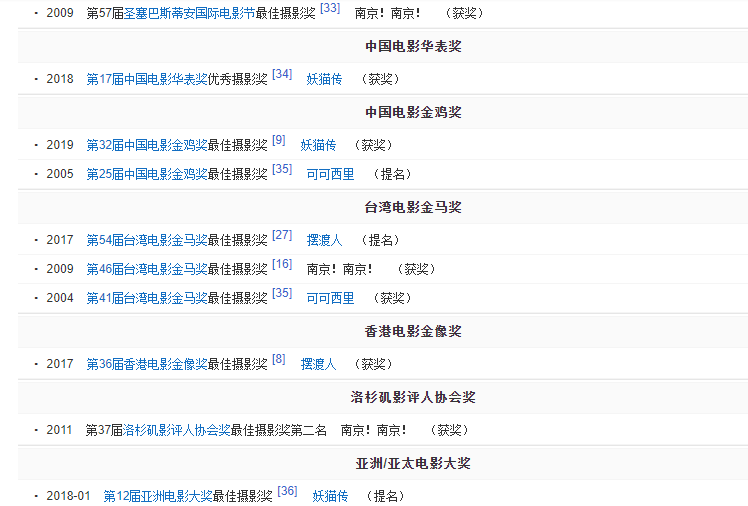Open citation [33] beside 第57届圣塞巴斯蒂安国际电影节
The width and height of the screenshot is (748, 506).
click(x=330, y=8)
